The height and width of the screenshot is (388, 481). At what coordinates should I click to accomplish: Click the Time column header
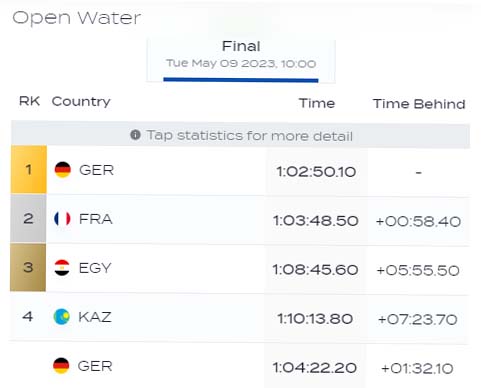tap(317, 103)
